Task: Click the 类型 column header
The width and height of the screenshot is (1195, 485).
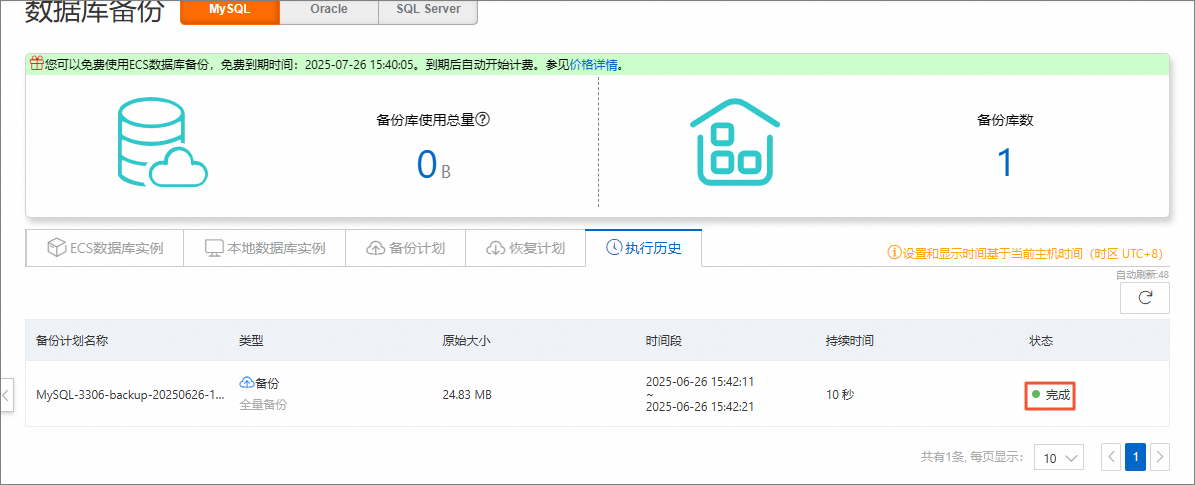Action: click(251, 341)
